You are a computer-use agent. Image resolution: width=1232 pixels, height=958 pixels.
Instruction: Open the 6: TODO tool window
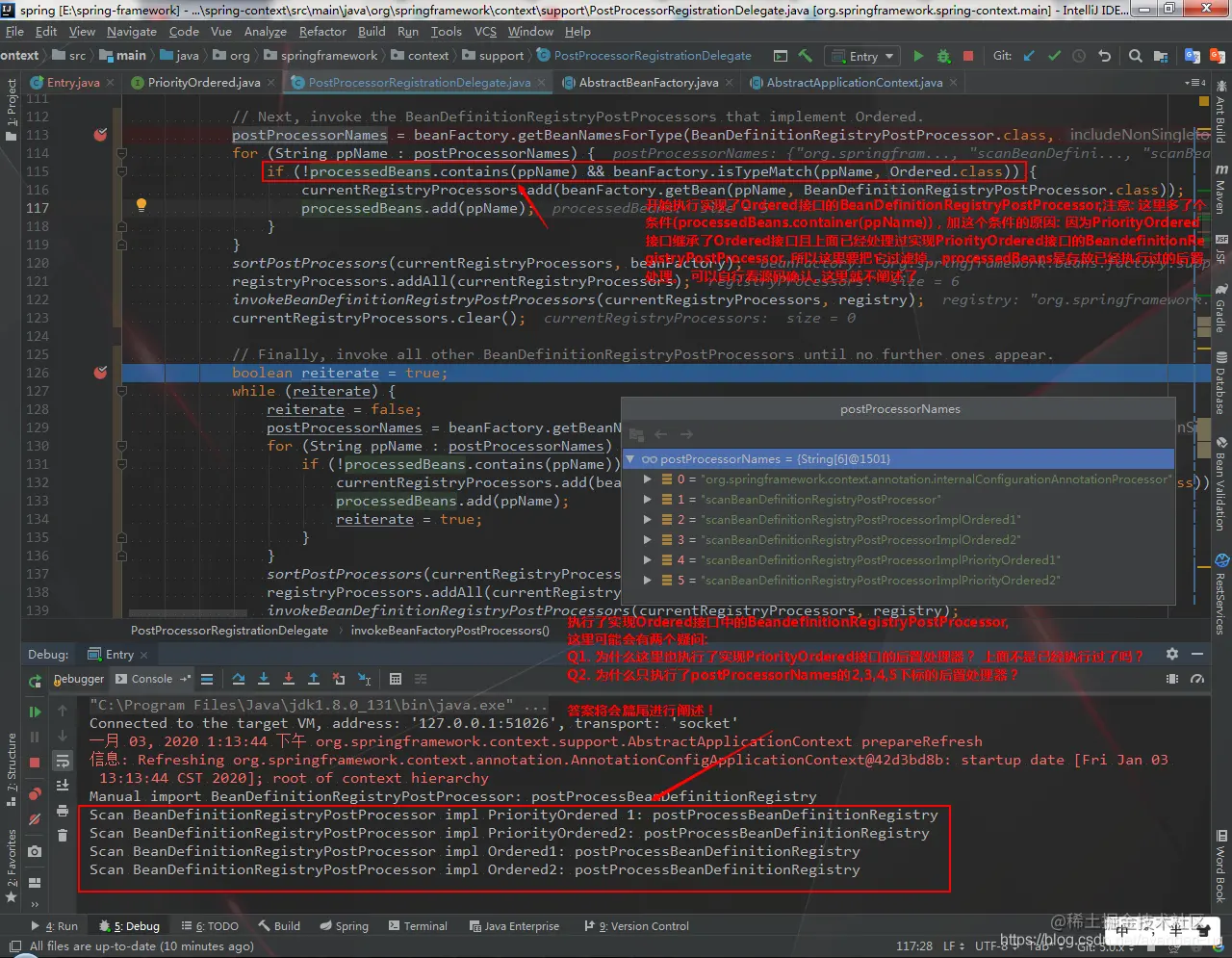pos(209,926)
